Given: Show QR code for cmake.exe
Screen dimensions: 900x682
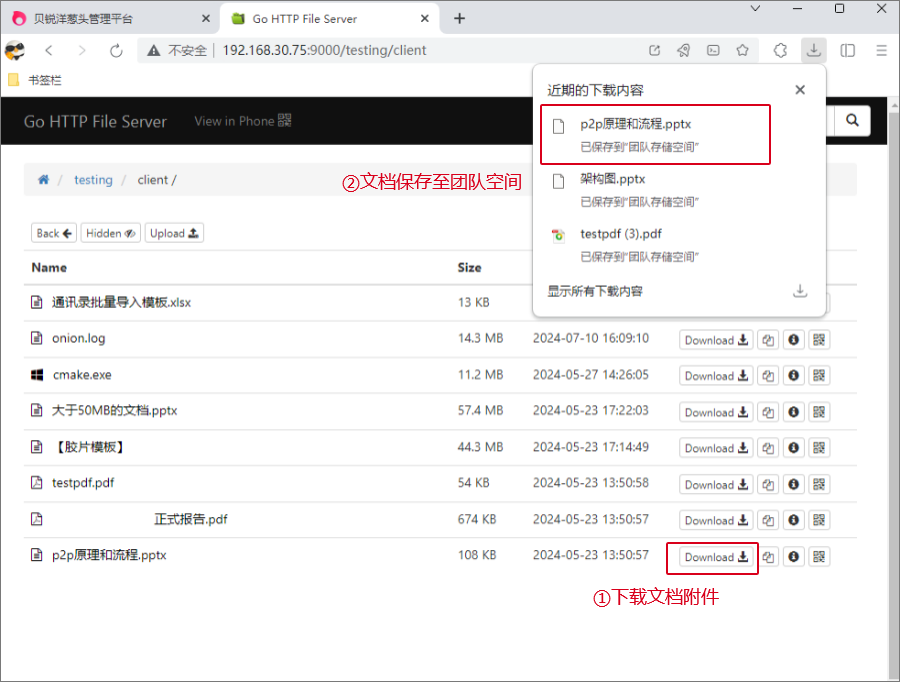Looking at the screenshot, I should (x=819, y=375).
